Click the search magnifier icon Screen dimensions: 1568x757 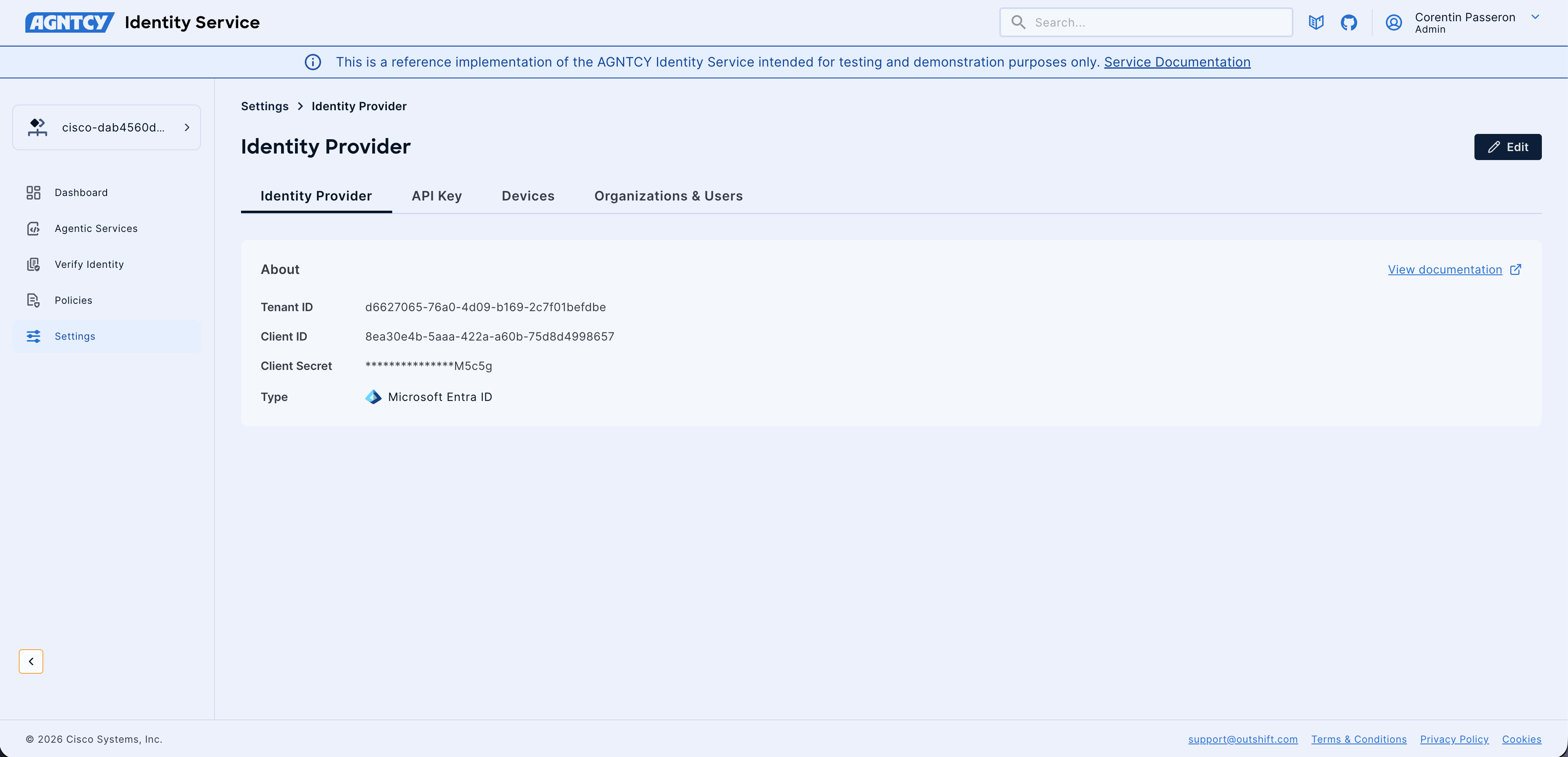1019,22
